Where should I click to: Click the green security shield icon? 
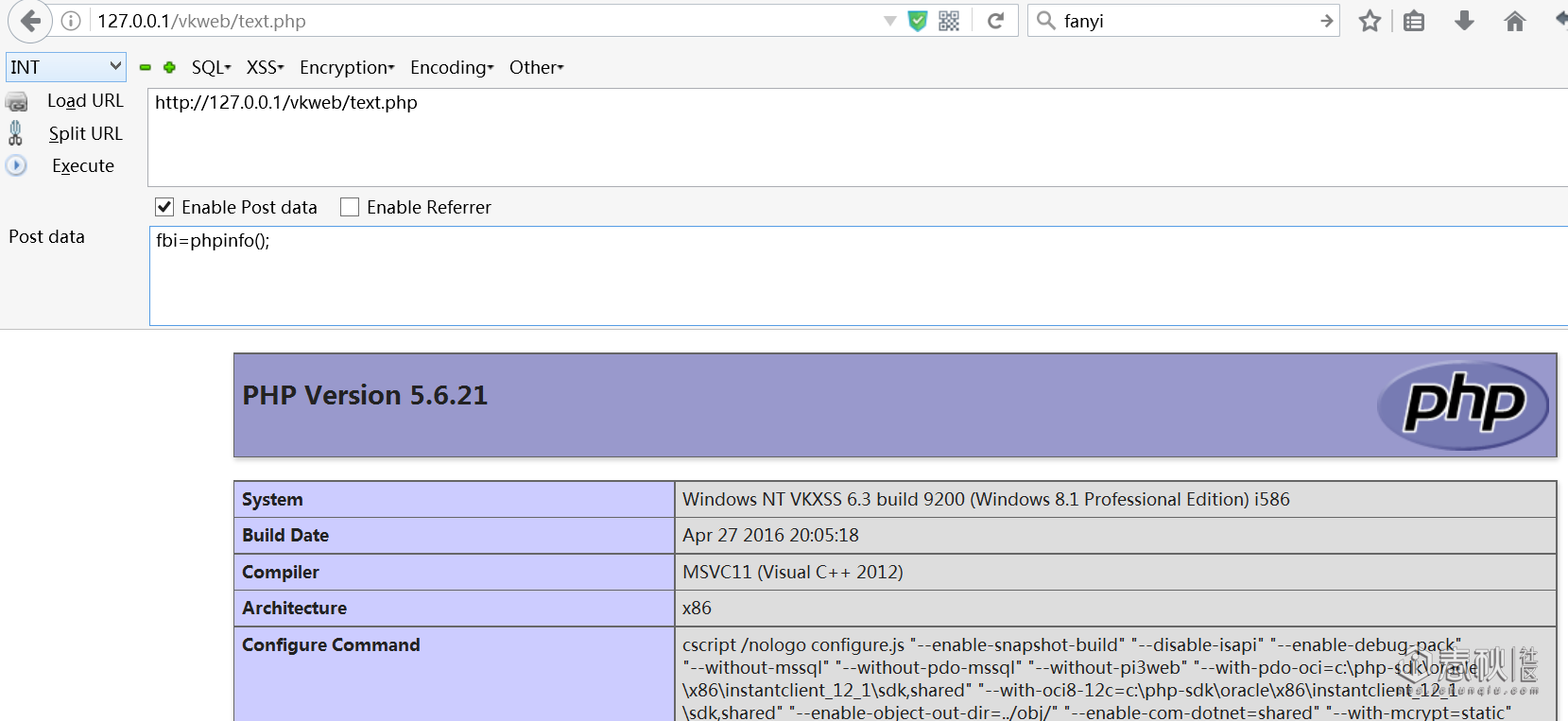917,21
